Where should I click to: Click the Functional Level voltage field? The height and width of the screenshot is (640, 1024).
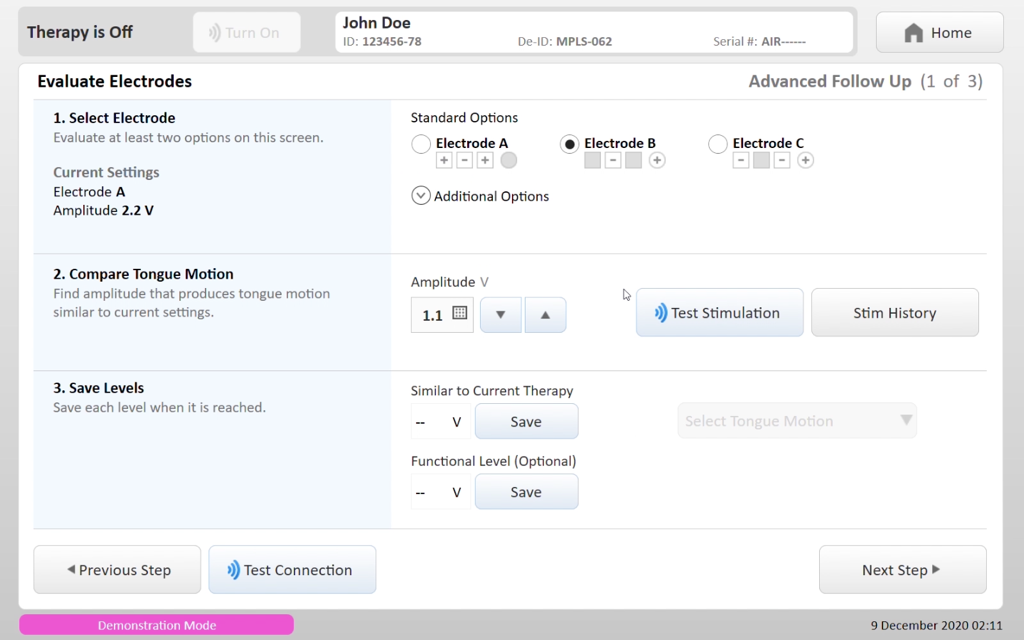(x=441, y=492)
